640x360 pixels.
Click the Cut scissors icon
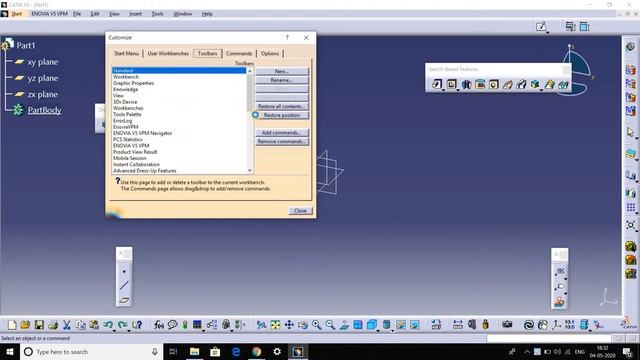tap(67, 325)
